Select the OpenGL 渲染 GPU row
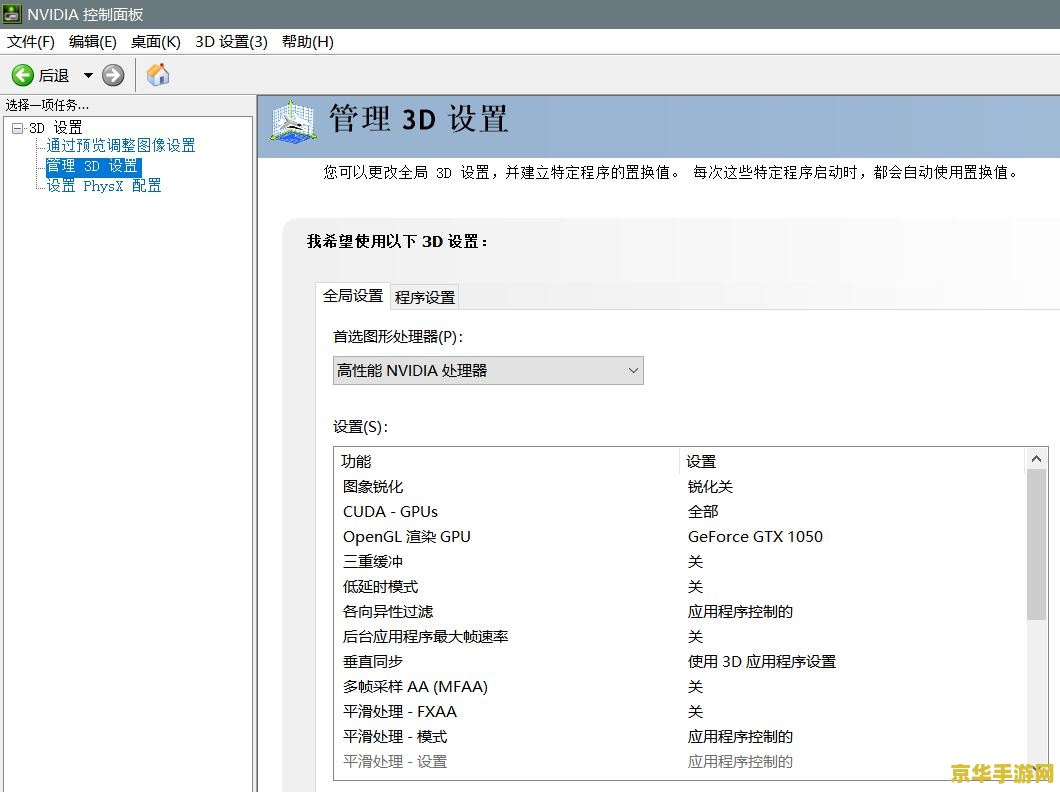Screen dimensions: 1060x792 coord(680,537)
